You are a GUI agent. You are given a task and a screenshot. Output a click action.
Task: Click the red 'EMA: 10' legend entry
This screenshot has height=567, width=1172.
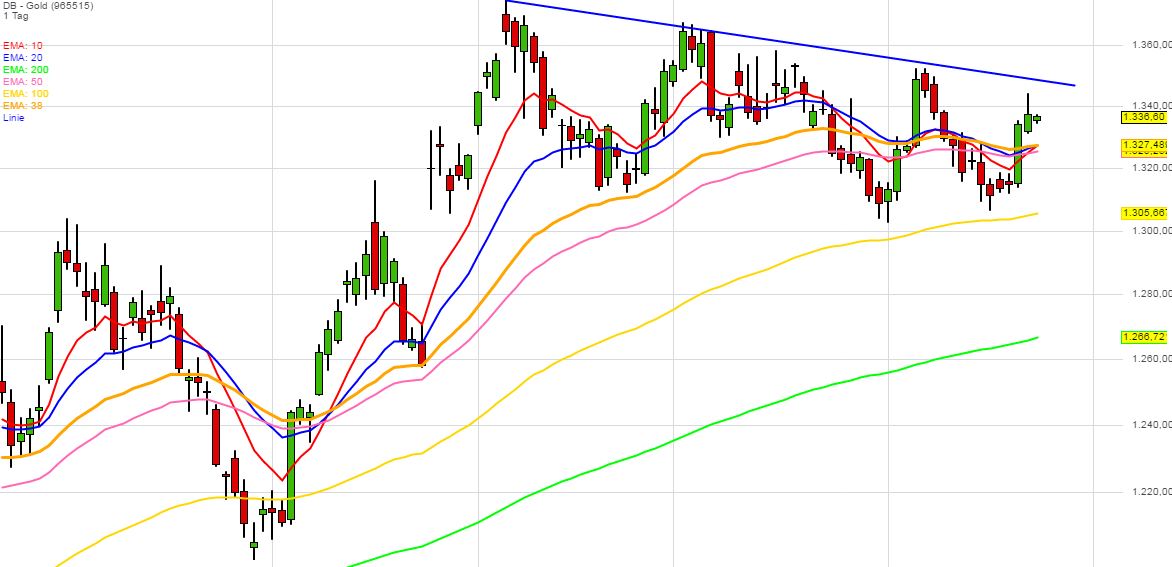point(22,46)
